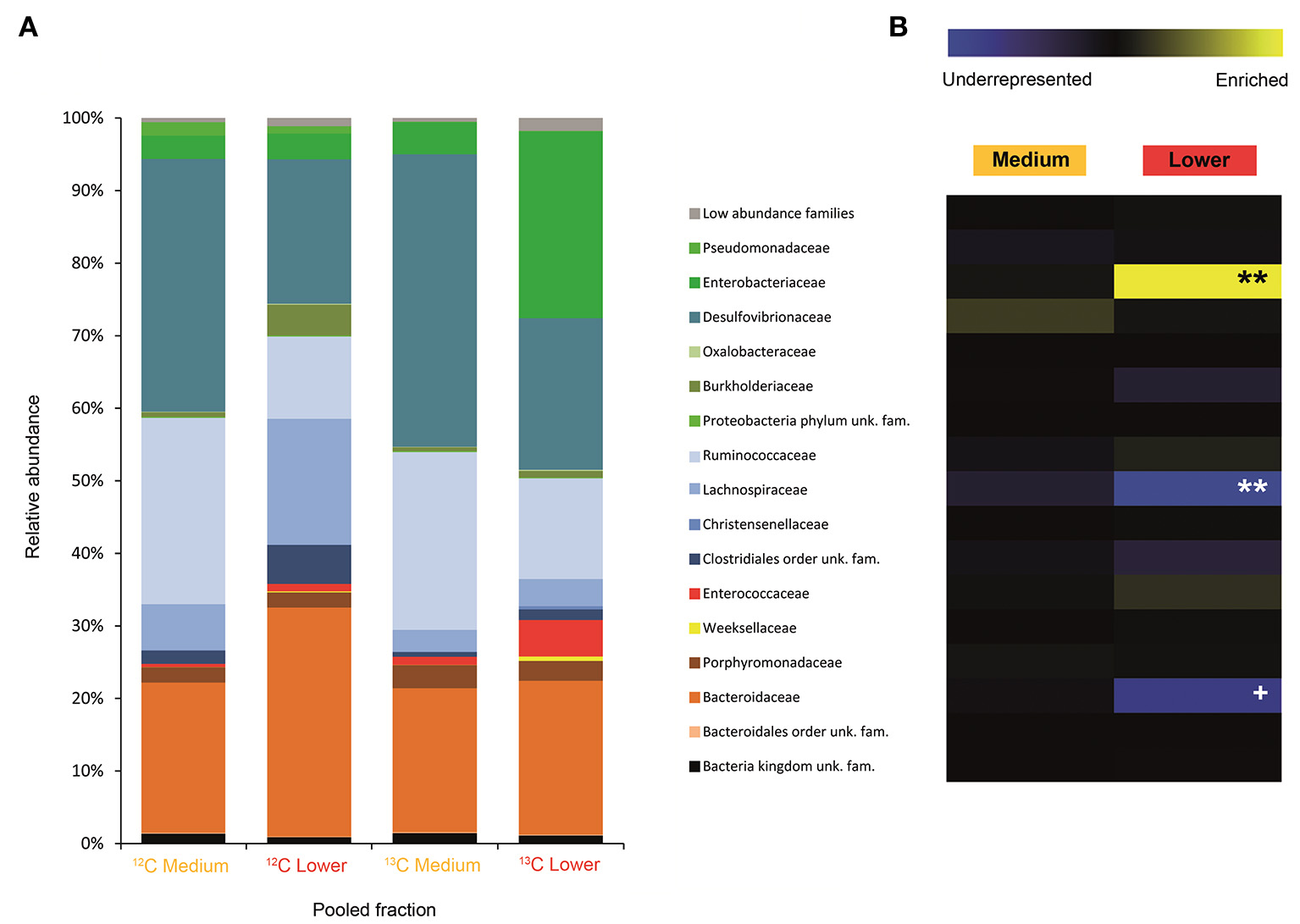The height and width of the screenshot is (924, 1300).
Task: Click the orange Bacteroidaceae segment in 12C Lower bar
Action: point(309,722)
